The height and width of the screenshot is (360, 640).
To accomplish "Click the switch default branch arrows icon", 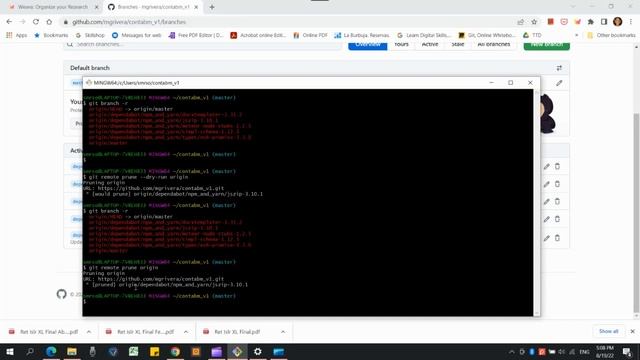I will pyautogui.click(x=559, y=68).
